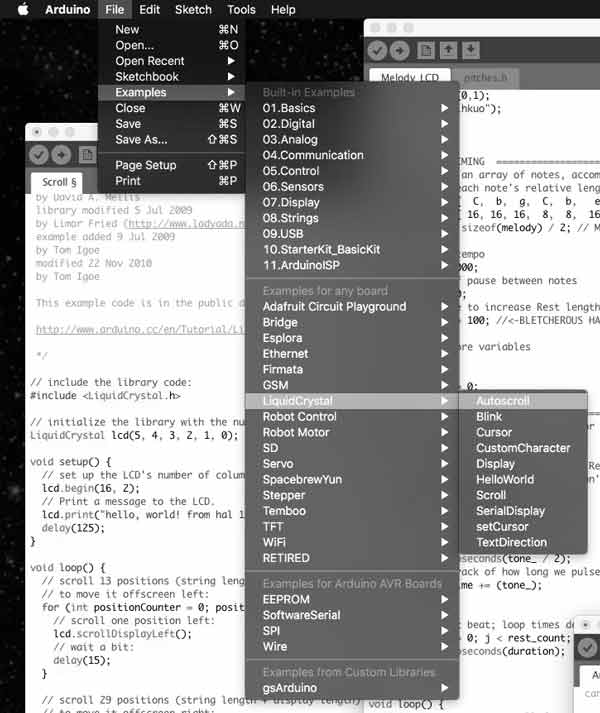Open Firmata library examples

coord(352,369)
